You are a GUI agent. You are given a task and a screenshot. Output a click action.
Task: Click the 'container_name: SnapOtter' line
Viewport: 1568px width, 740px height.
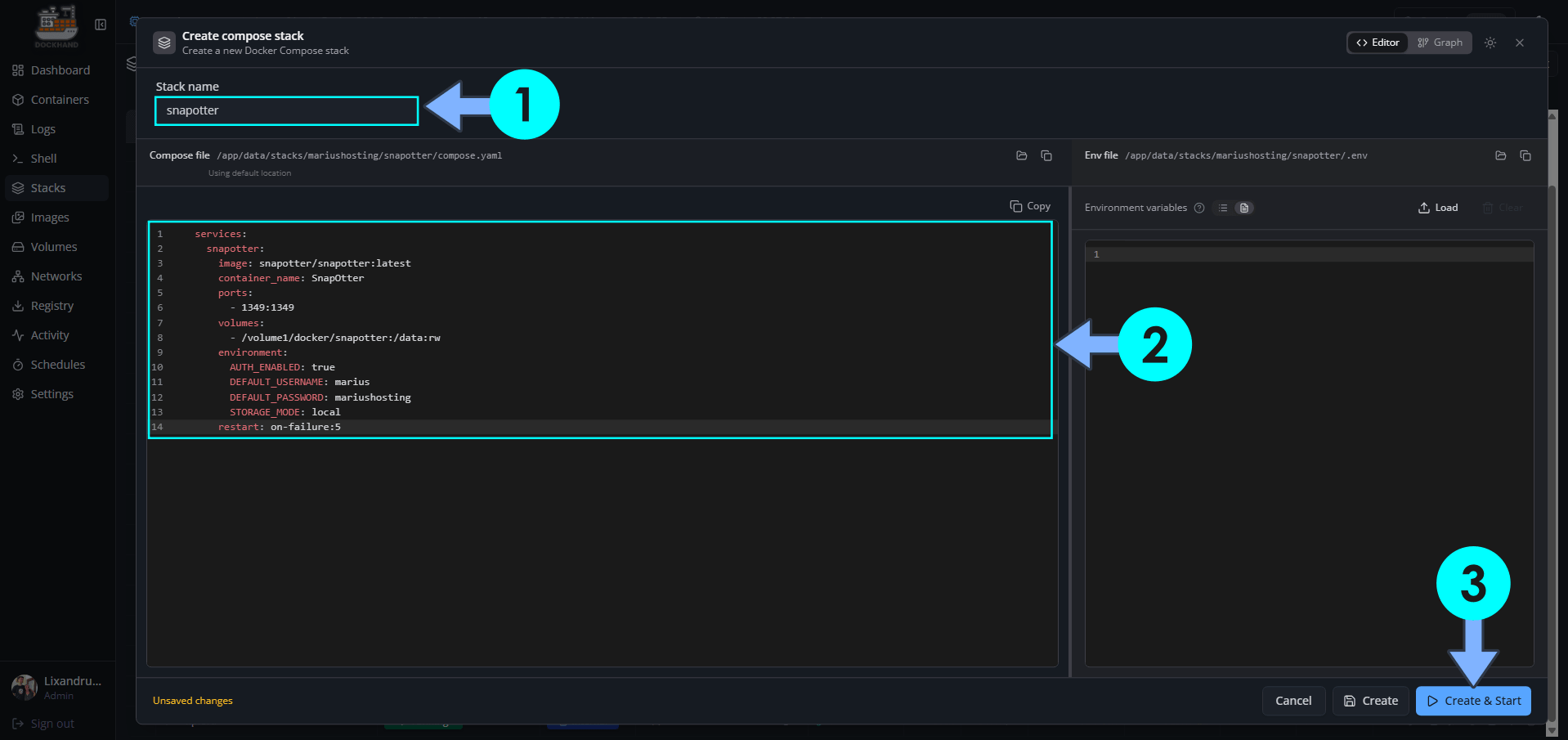(x=291, y=278)
